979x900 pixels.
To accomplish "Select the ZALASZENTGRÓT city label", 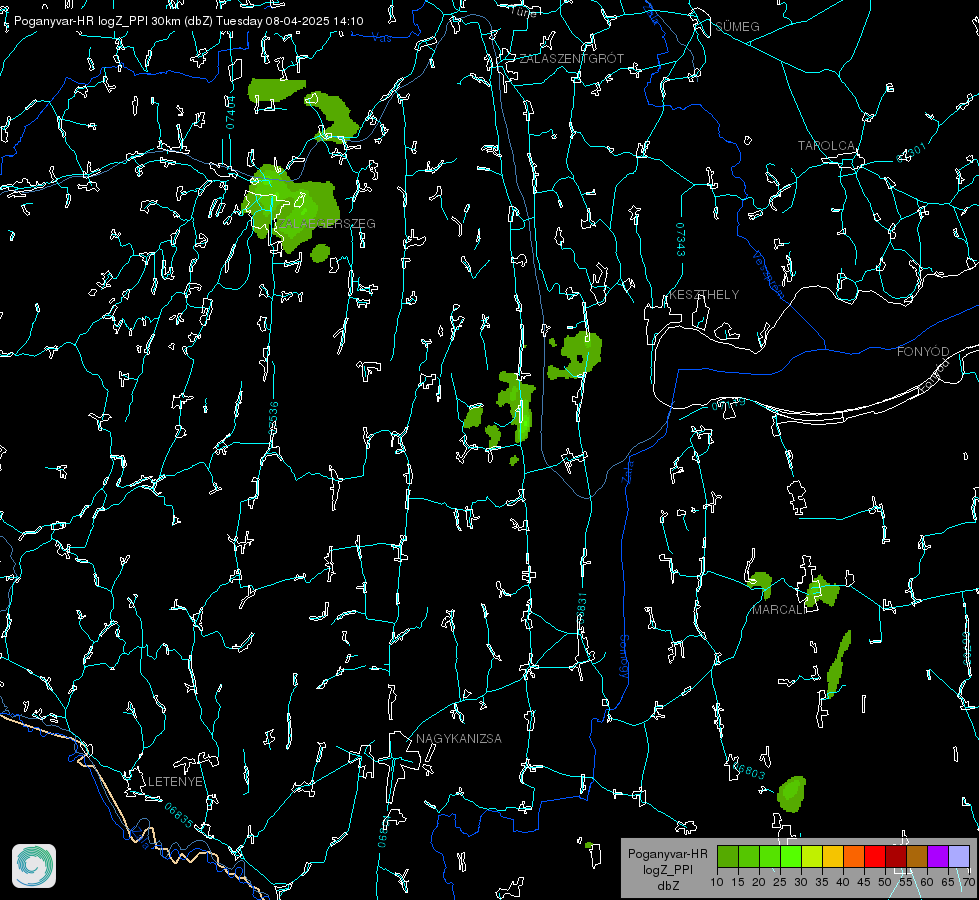I will point(572,59).
